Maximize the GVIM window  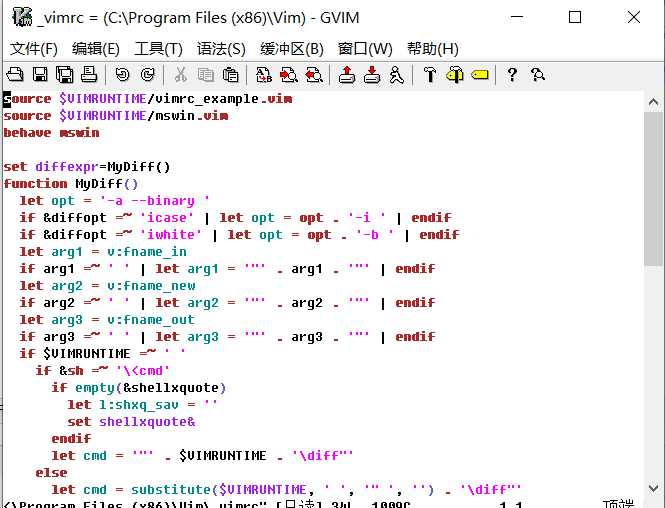(x=575, y=17)
